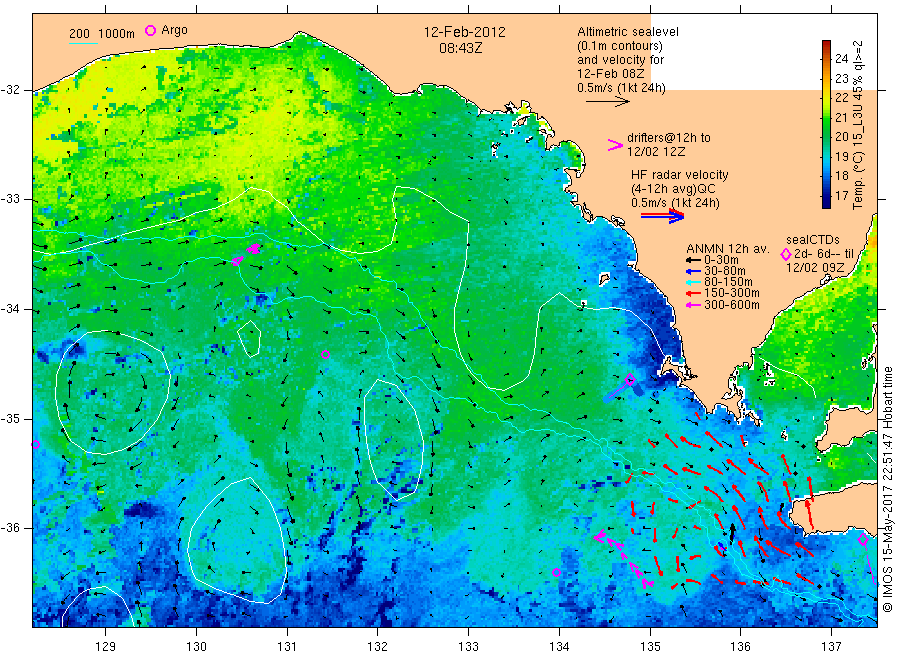Click the red and blue HF radar scale arrow

pyautogui.click(x=662, y=216)
